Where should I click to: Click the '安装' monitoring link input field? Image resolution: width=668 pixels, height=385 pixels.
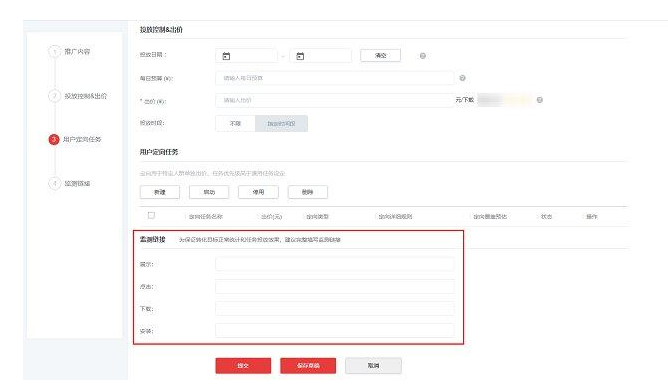335,330
